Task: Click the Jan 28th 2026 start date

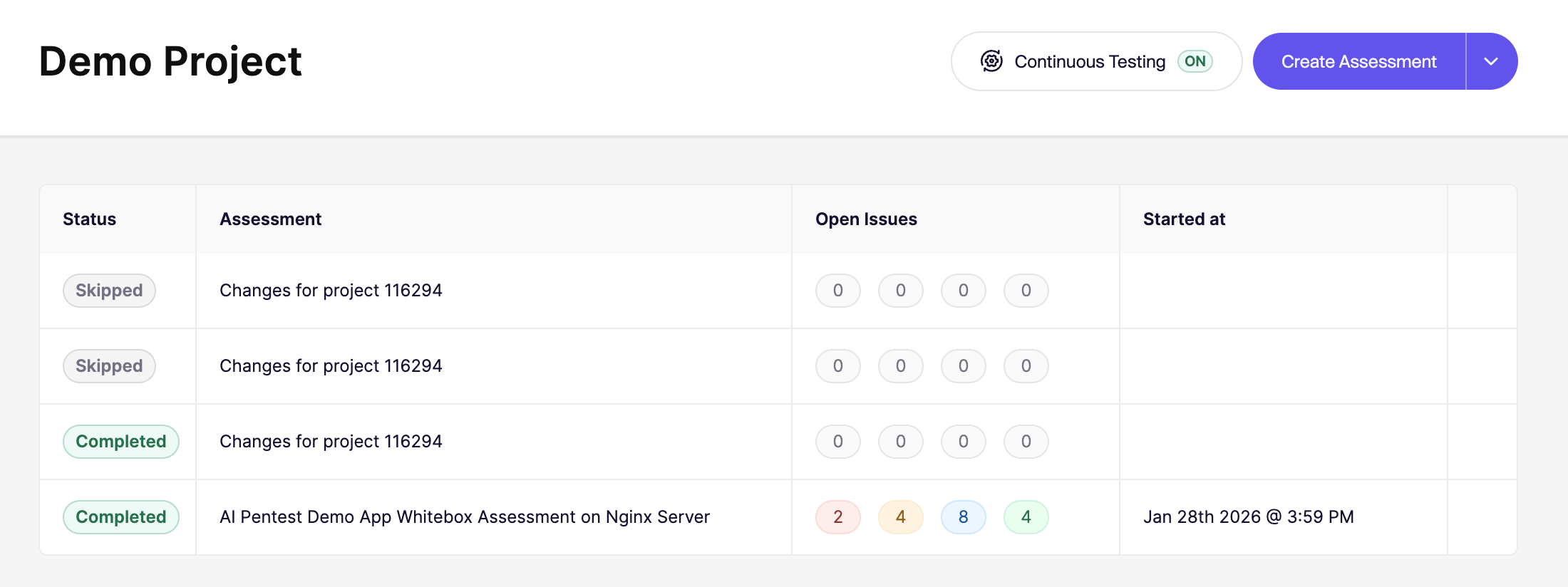Action: [1248, 517]
